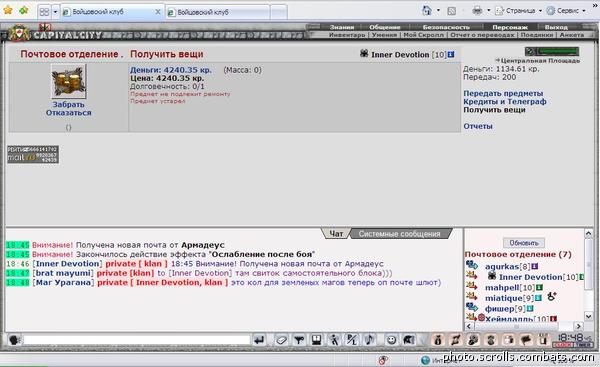Click the dark icon left of chat input
Screen dimensions: 600x367
coord(15,340)
